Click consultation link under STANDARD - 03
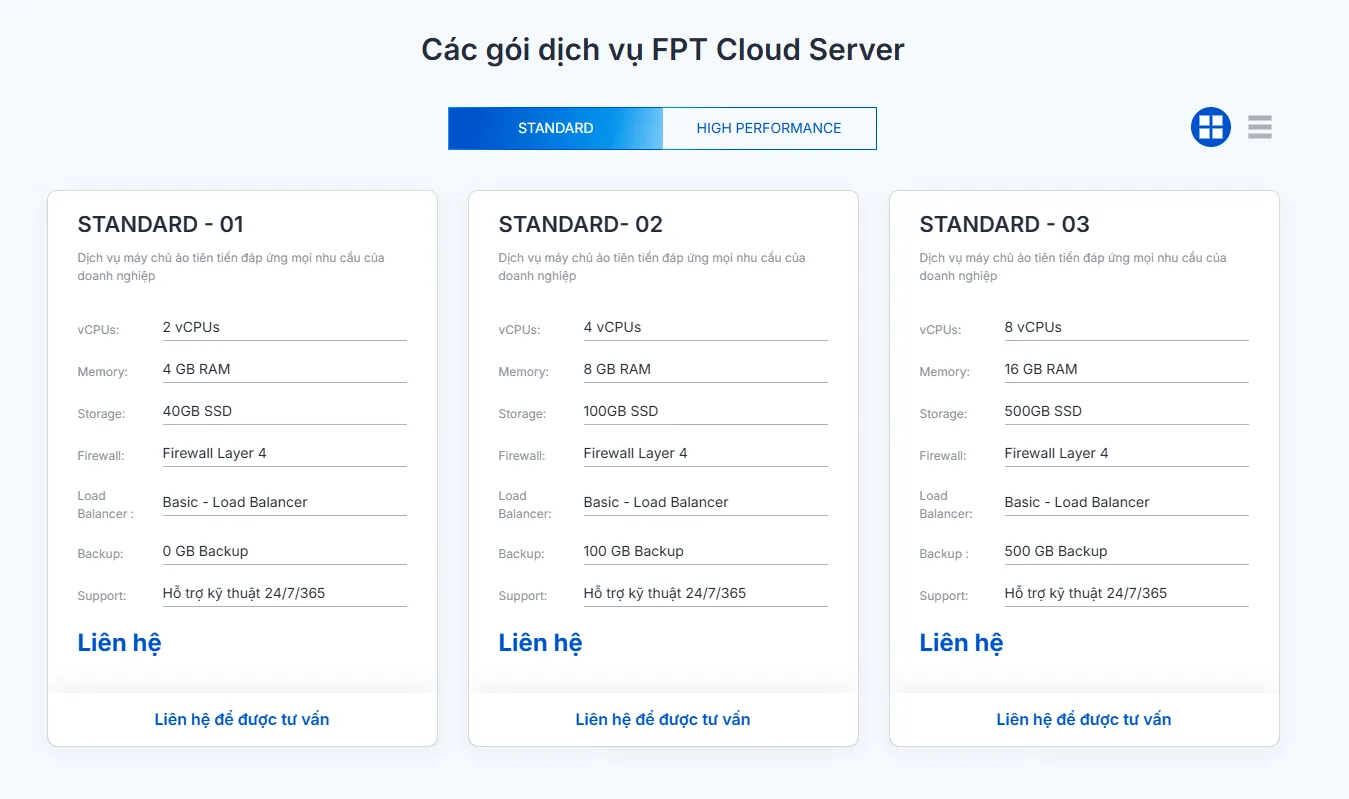This screenshot has height=799, width=1349. (1084, 719)
